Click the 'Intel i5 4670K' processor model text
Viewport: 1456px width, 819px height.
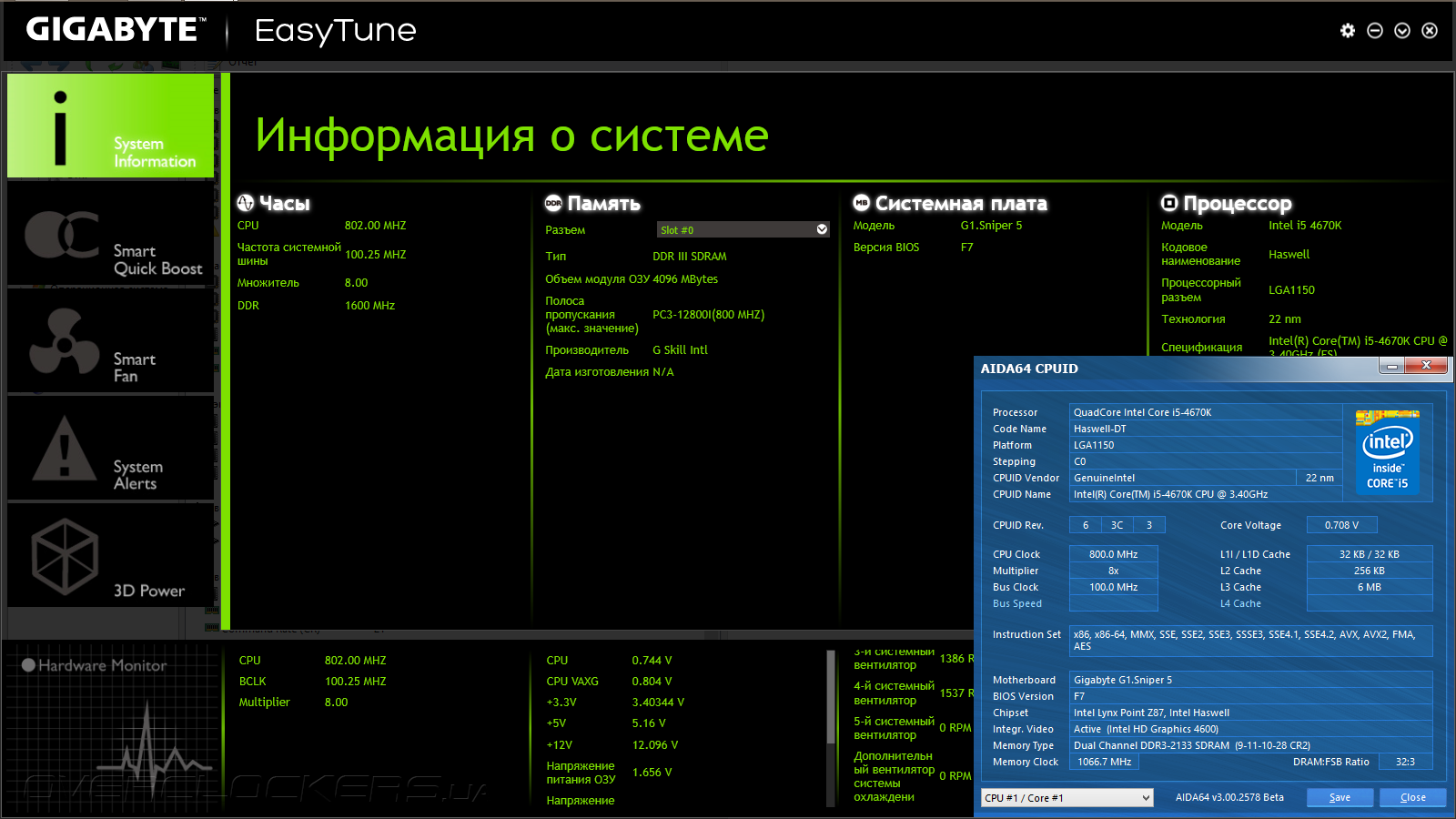pyautogui.click(x=1305, y=226)
